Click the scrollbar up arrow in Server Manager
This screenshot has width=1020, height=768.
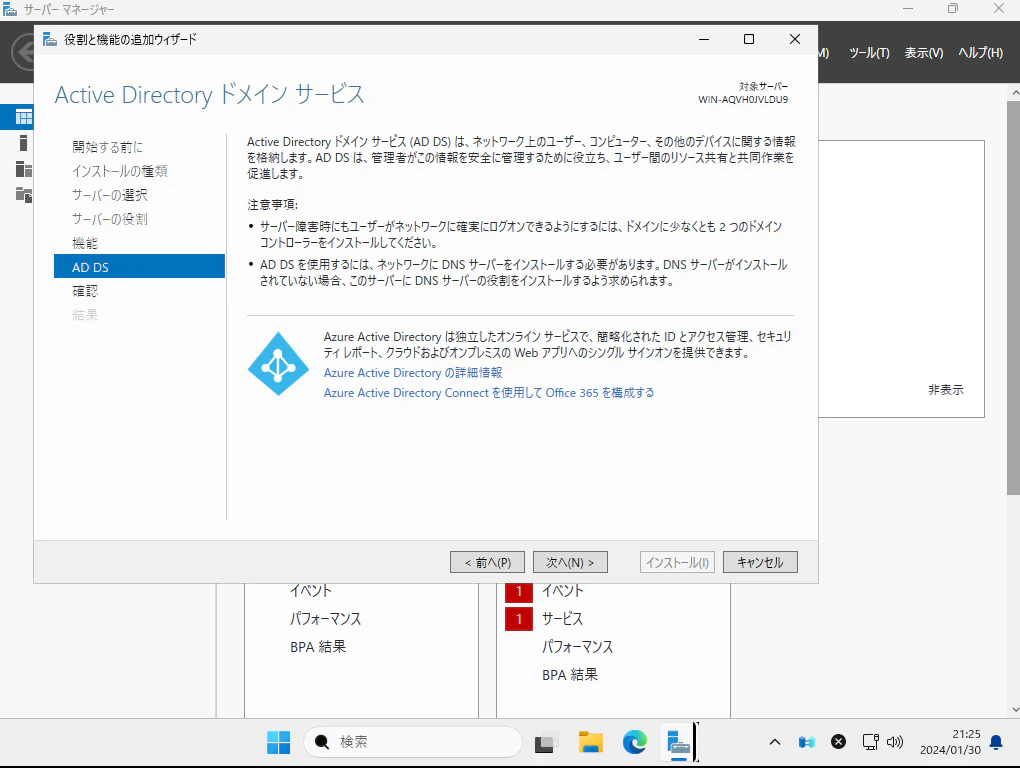tap(1014, 93)
